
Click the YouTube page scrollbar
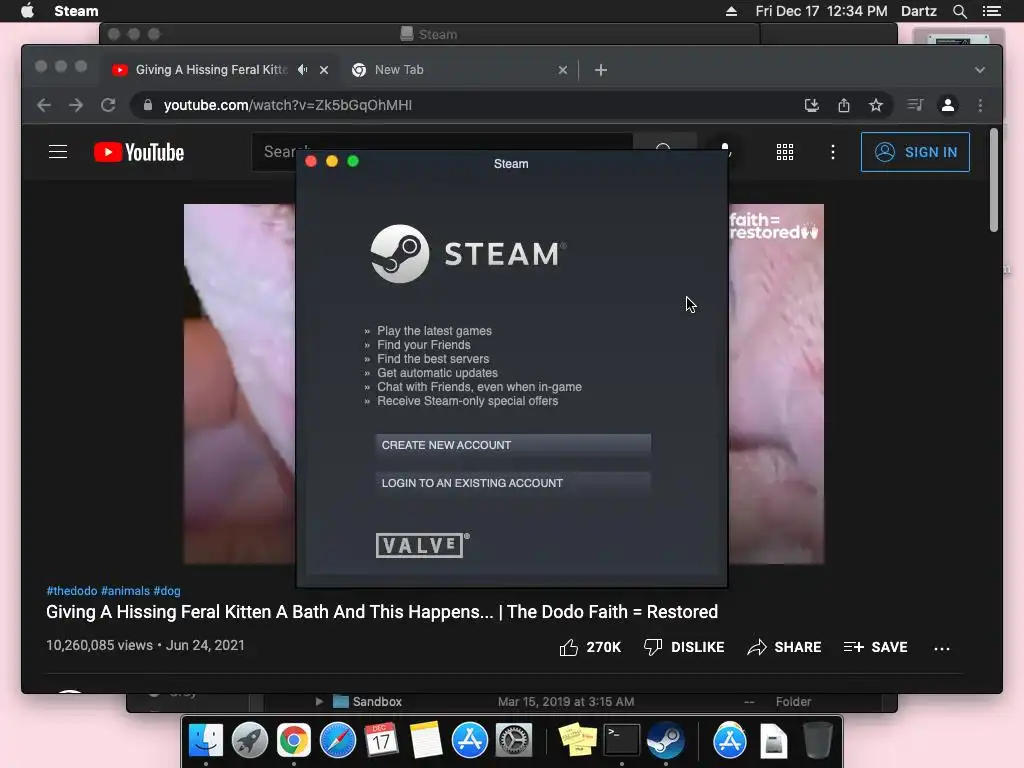[x=993, y=180]
